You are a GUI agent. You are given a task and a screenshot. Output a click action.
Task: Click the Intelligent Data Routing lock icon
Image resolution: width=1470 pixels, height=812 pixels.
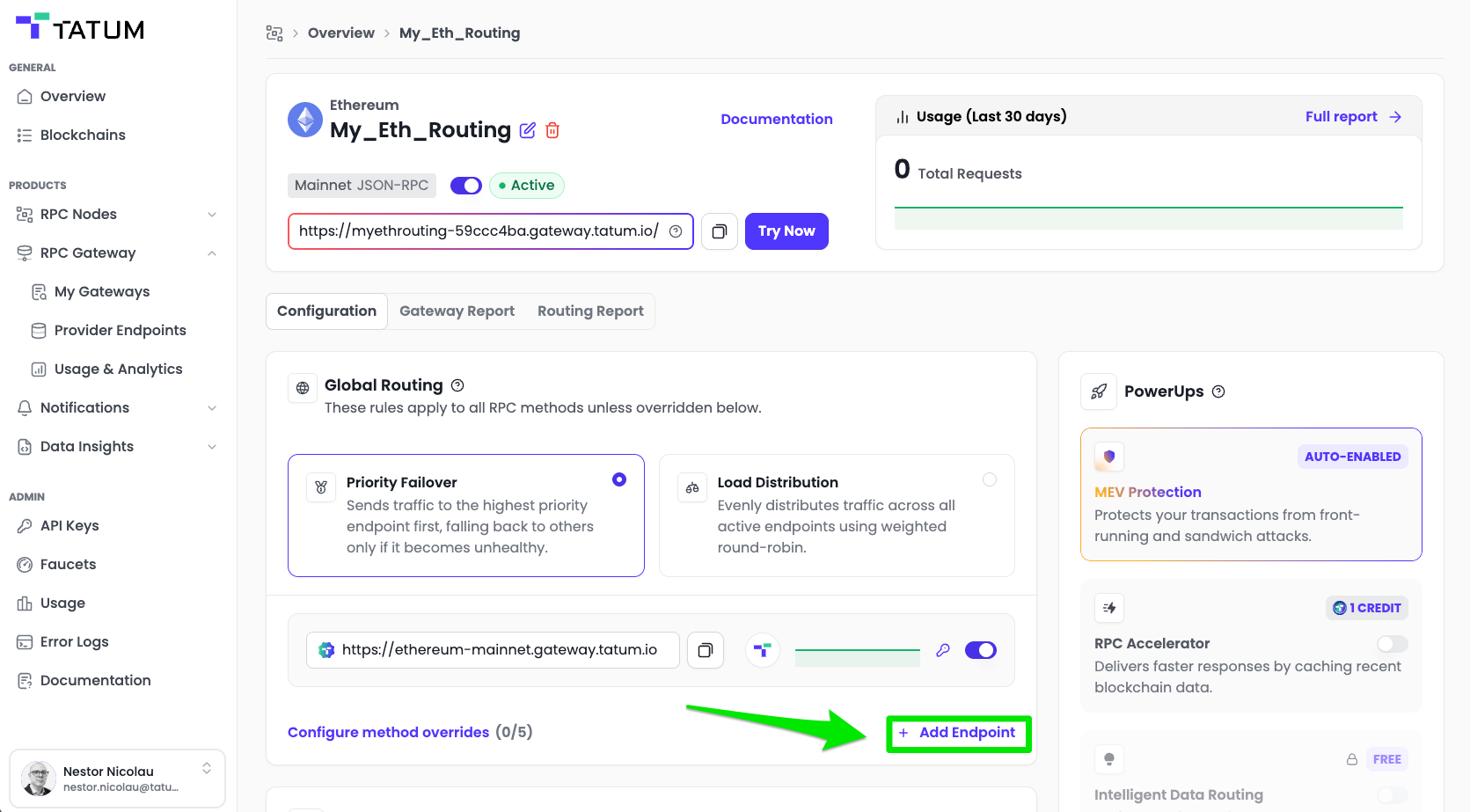(x=1352, y=759)
